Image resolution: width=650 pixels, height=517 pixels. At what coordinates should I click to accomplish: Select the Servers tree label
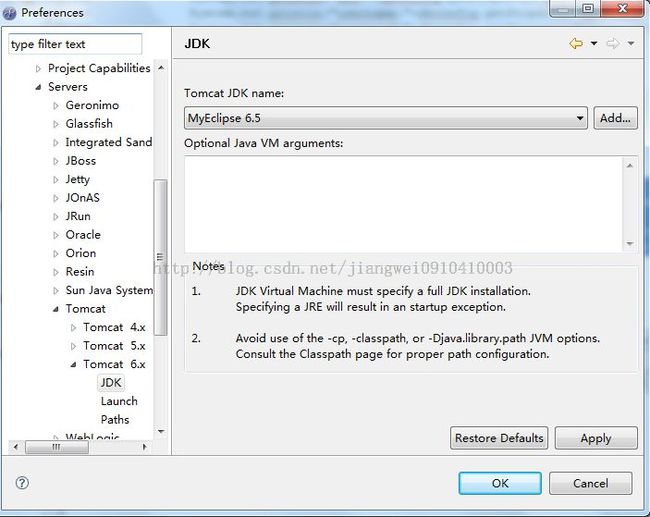(x=68, y=86)
